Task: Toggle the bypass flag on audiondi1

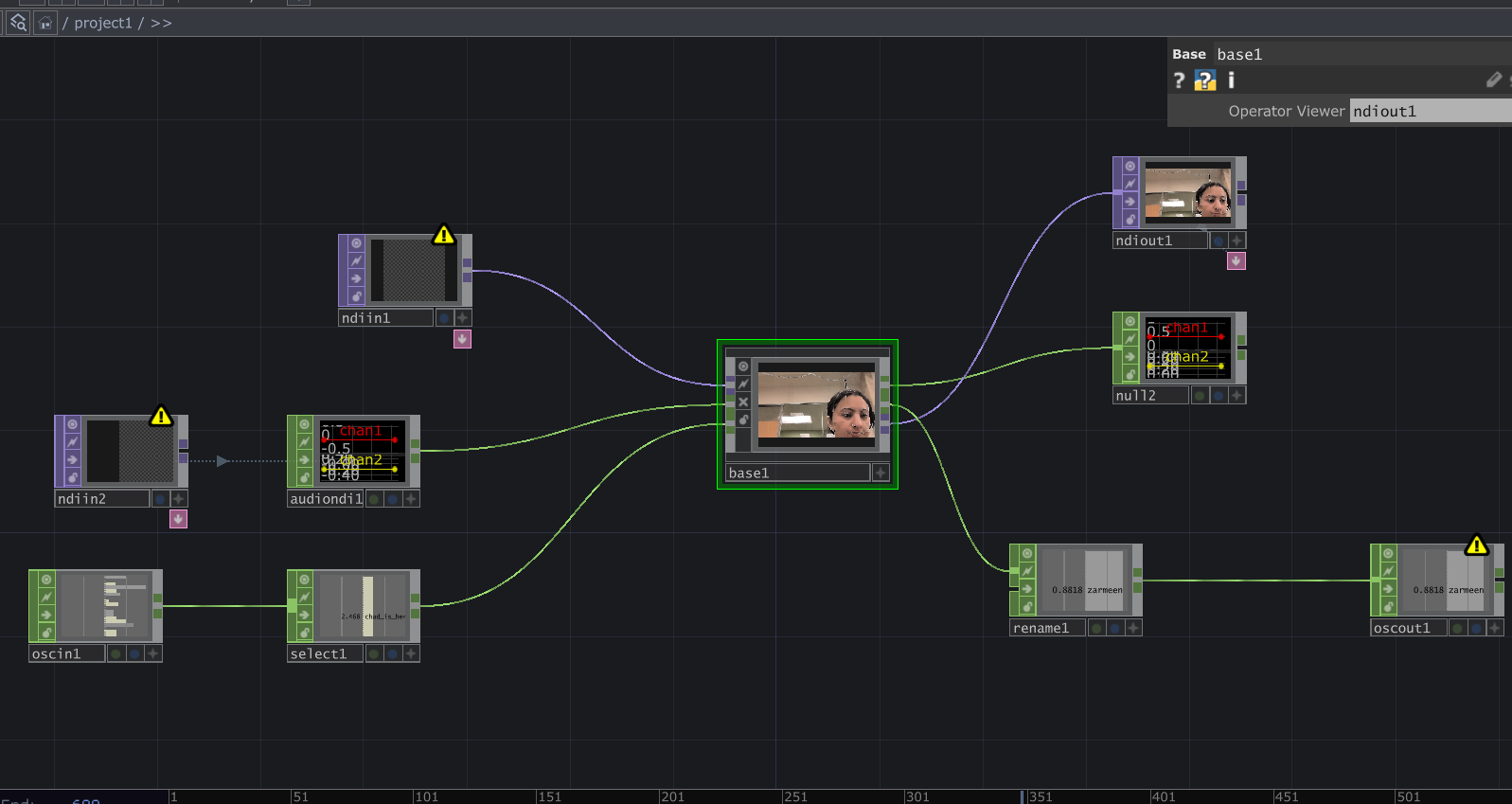Action: point(305,442)
